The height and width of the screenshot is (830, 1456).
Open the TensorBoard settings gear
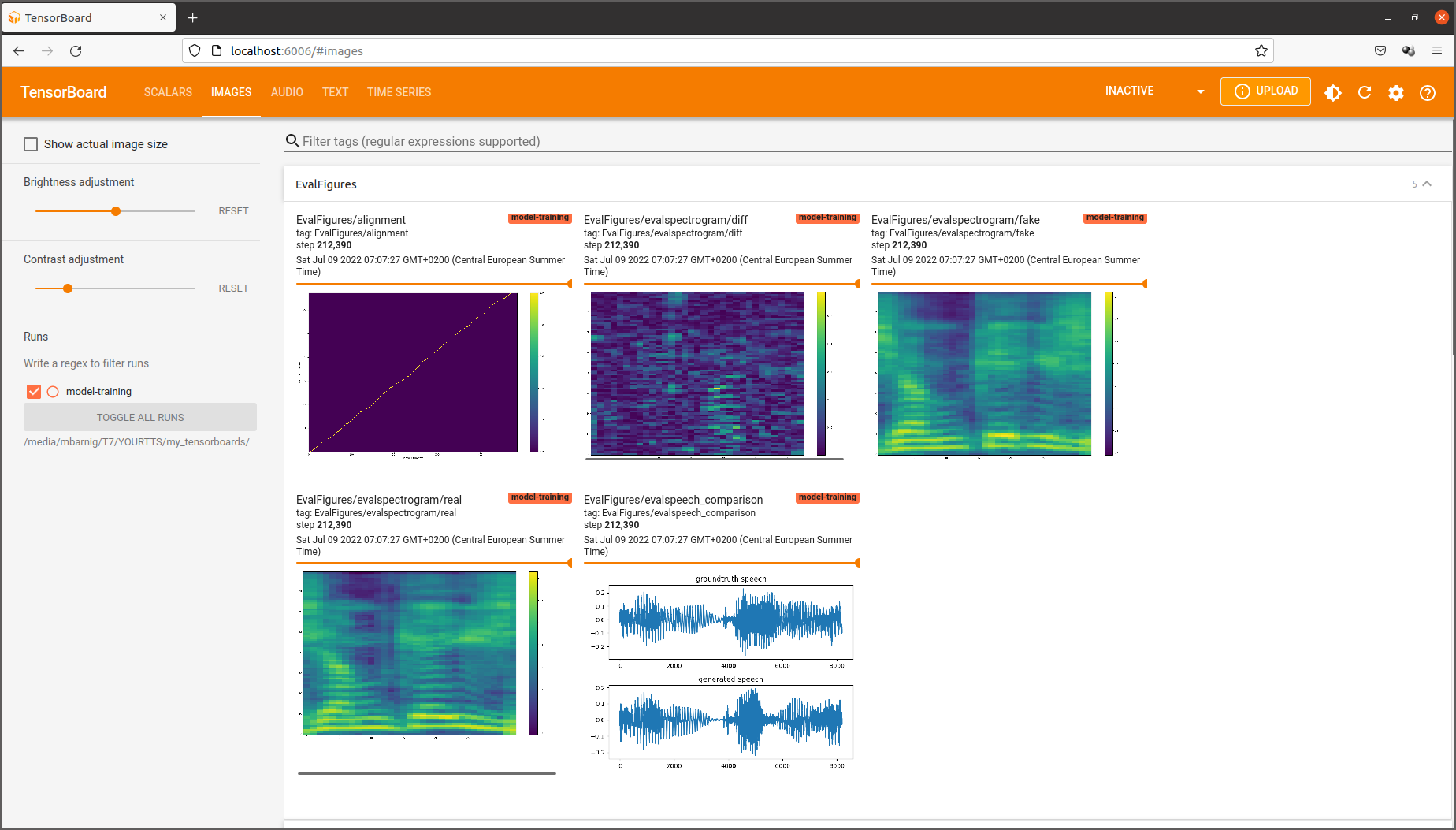click(1395, 92)
